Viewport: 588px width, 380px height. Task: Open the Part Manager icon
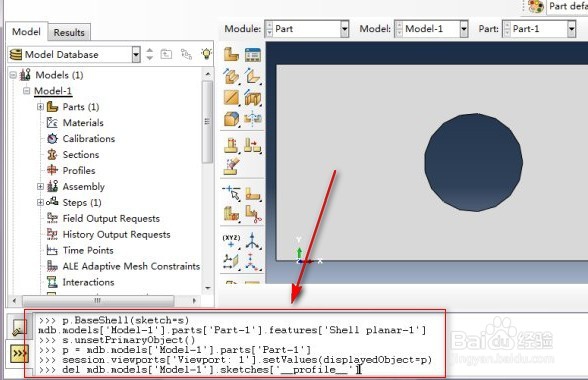(x=253, y=55)
